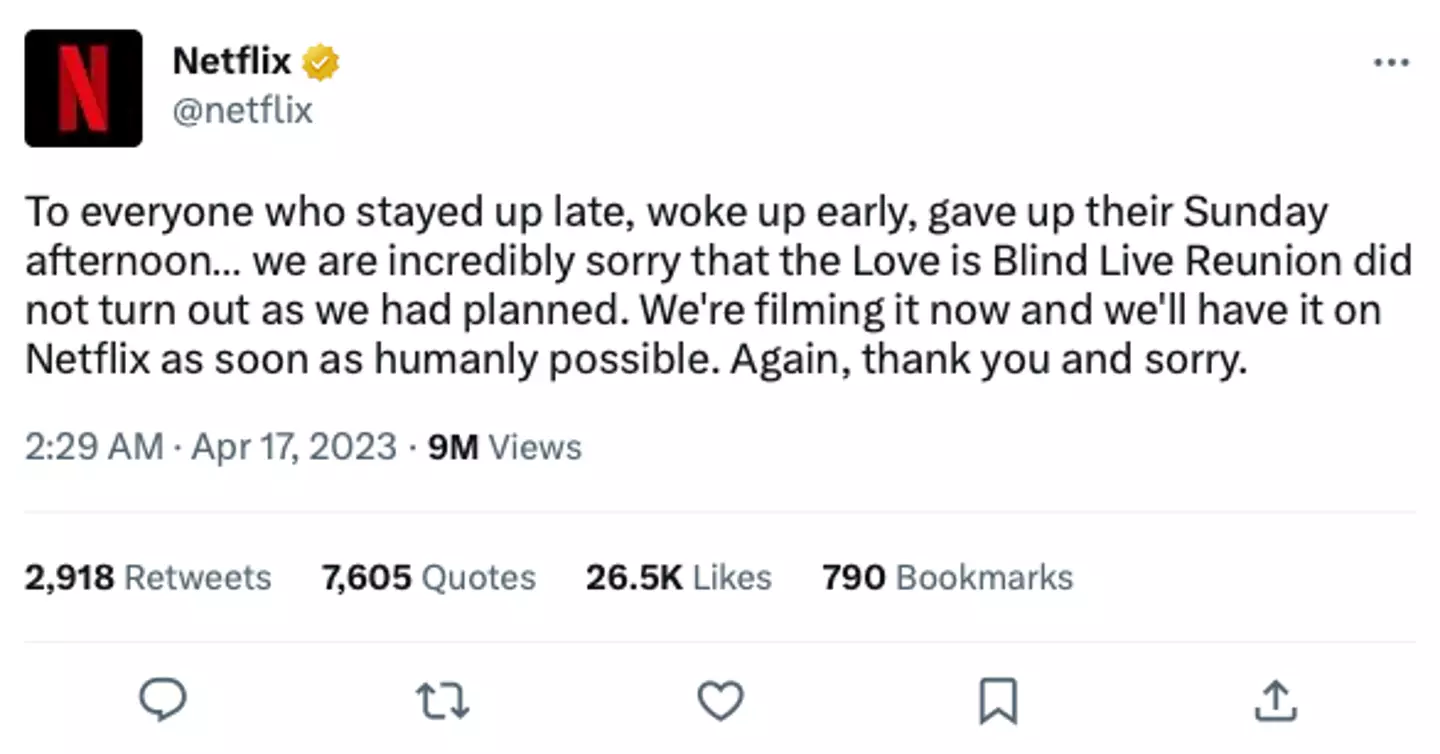See who gave the 26.5K Likes

pos(678,577)
